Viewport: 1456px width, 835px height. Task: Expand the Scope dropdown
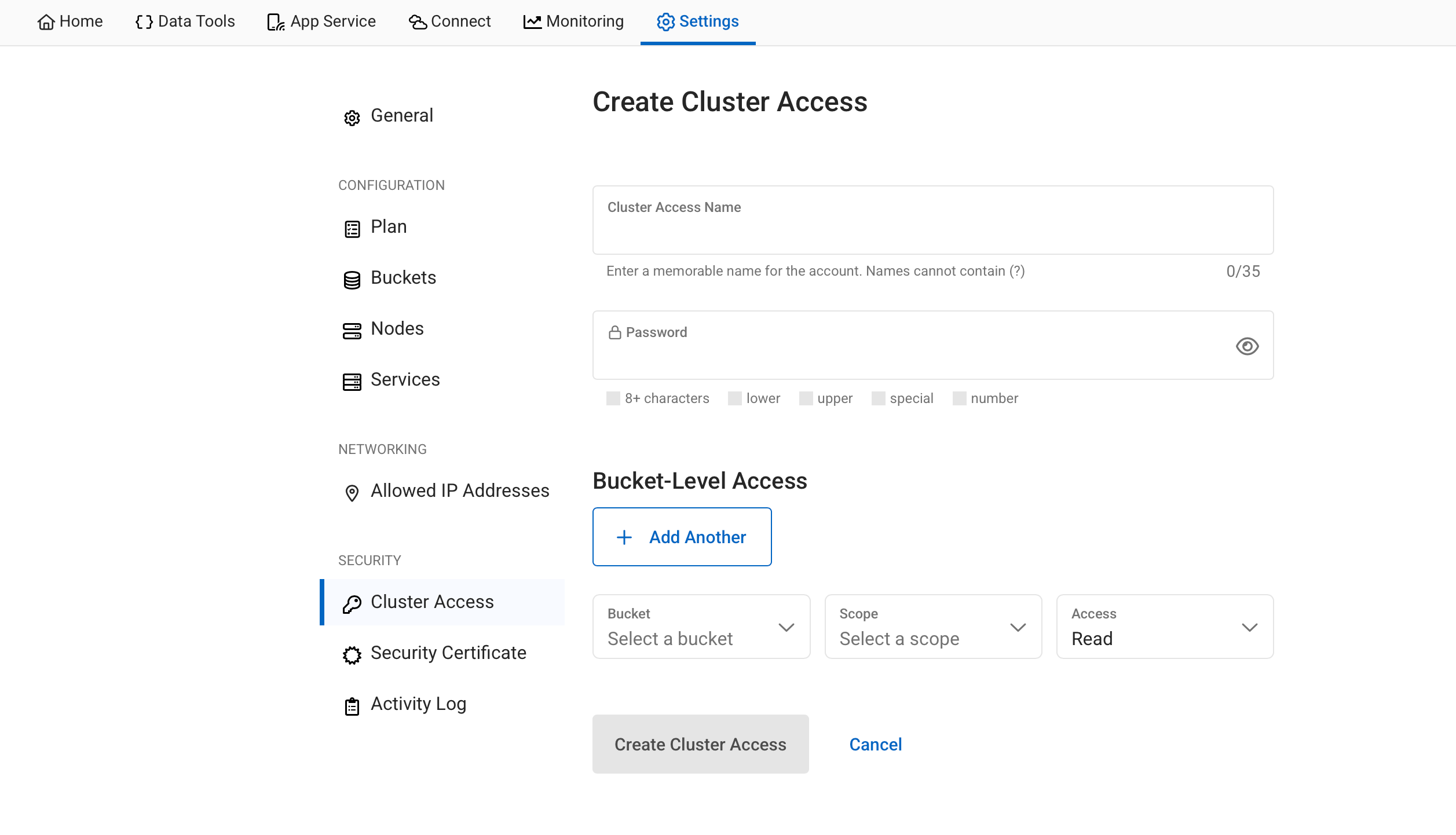pos(932,627)
